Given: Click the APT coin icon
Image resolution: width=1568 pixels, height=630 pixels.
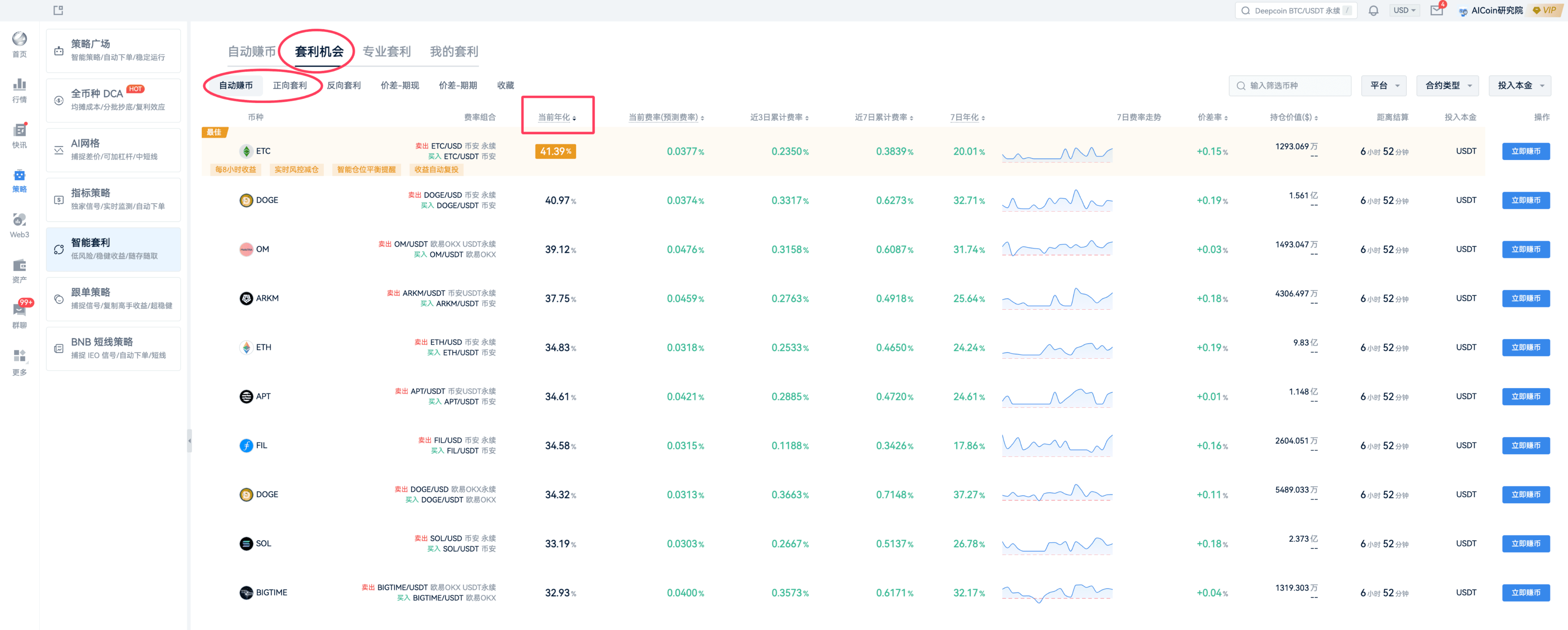Looking at the screenshot, I should pos(246,396).
